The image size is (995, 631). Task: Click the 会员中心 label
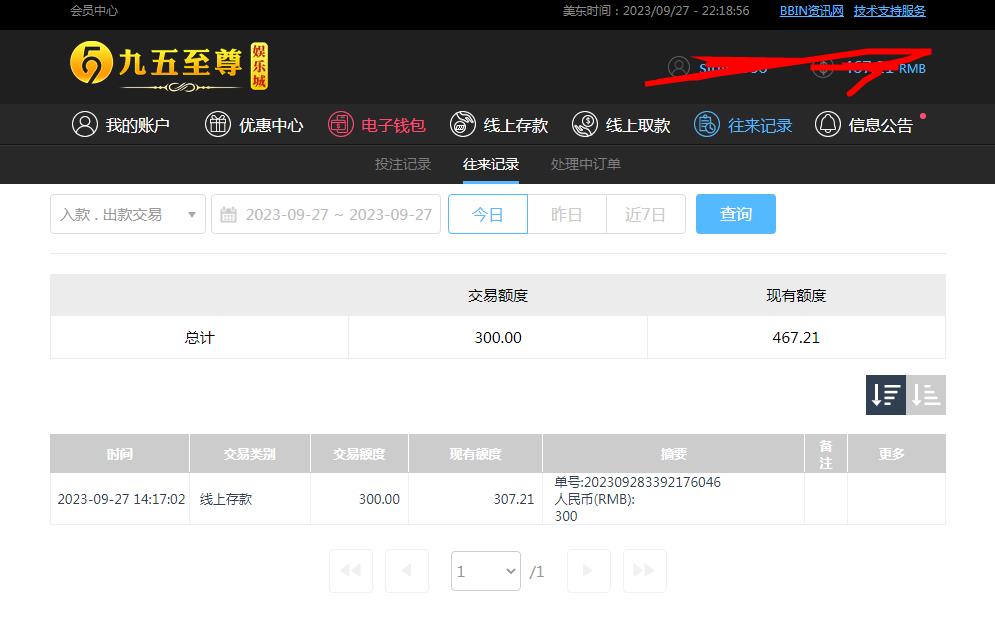(x=94, y=11)
